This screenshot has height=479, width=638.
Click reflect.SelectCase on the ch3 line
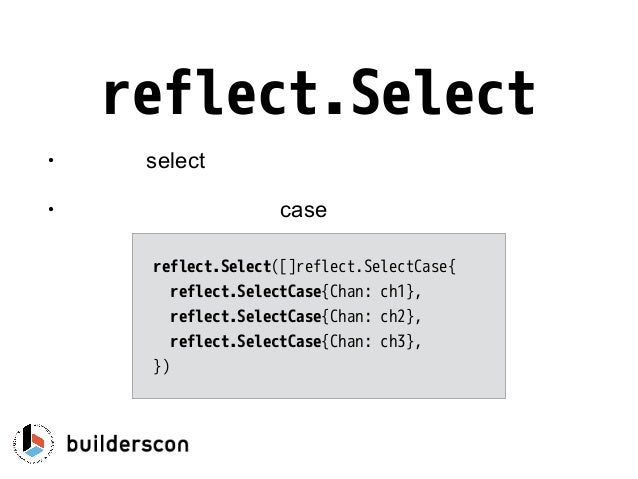246,341
